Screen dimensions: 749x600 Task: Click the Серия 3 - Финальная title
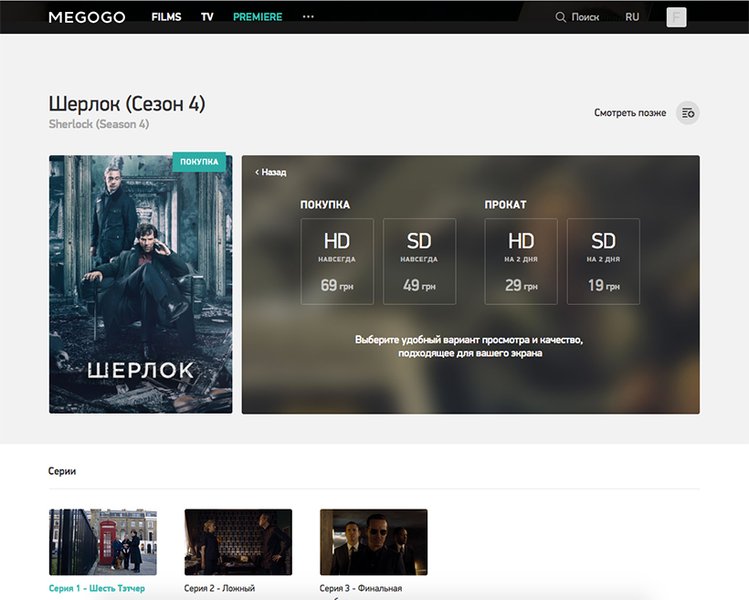tap(361, 589)
